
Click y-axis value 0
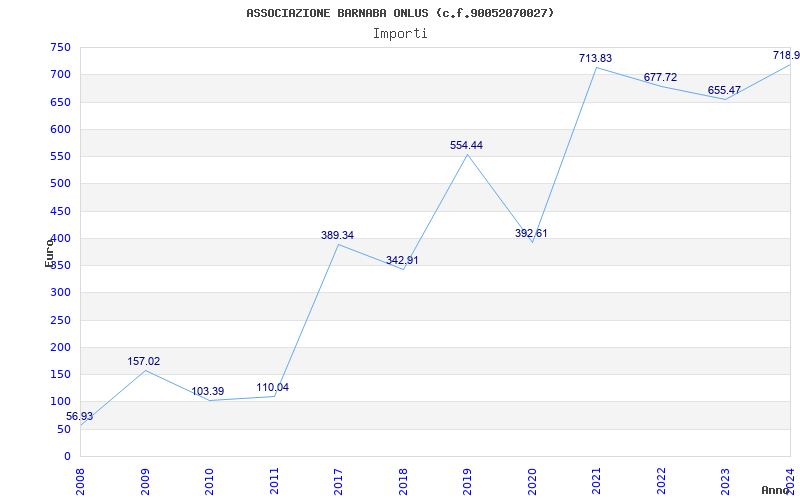pos(67,457)
